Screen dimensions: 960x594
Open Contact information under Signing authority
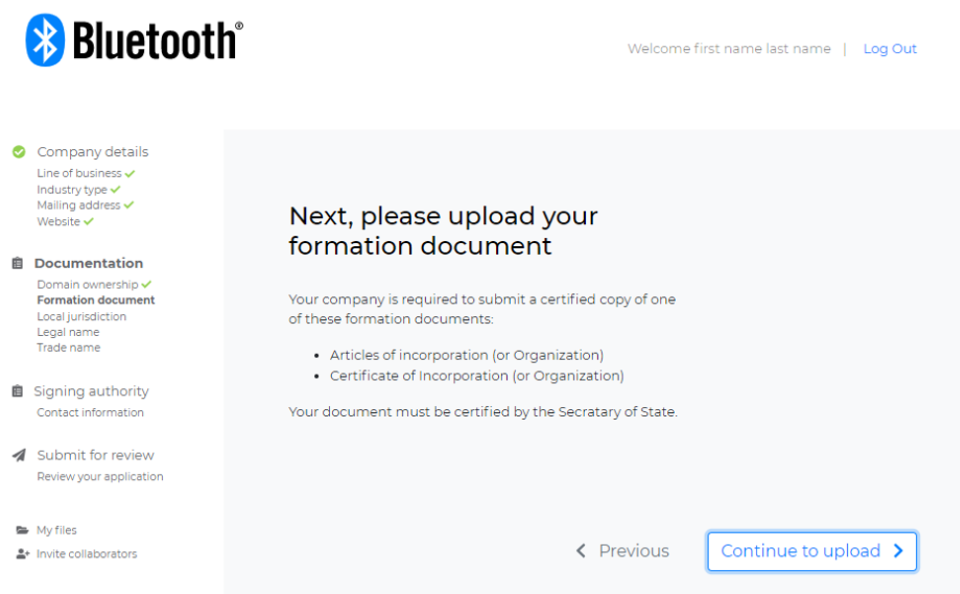[90, 413]
